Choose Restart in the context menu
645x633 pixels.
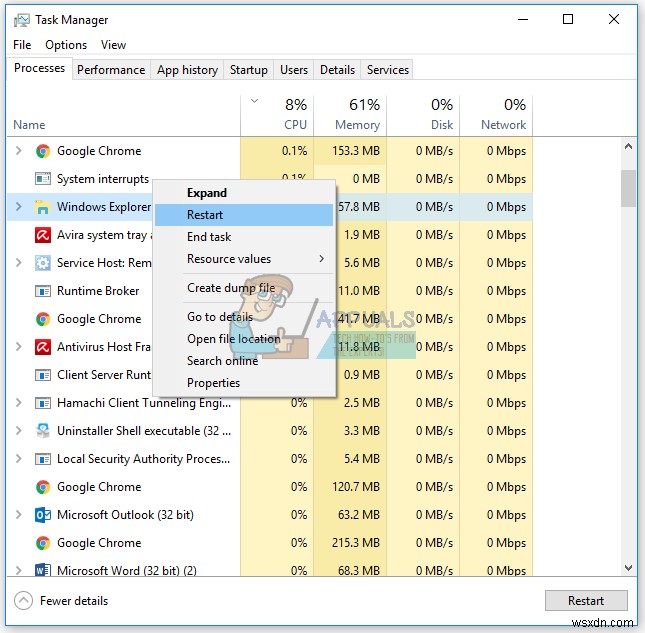[244, 215]
